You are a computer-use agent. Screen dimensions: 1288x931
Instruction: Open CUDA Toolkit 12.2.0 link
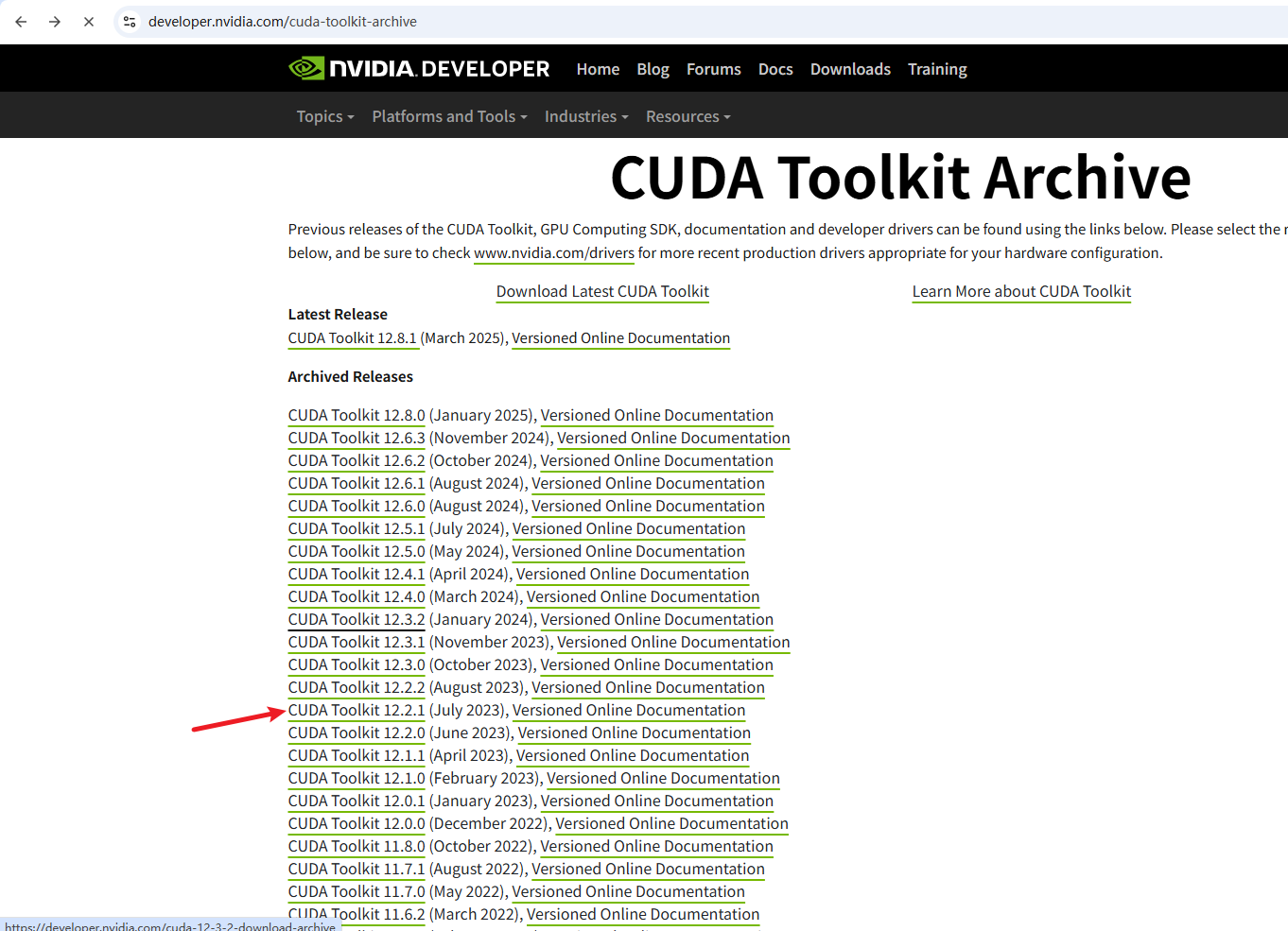357,733
